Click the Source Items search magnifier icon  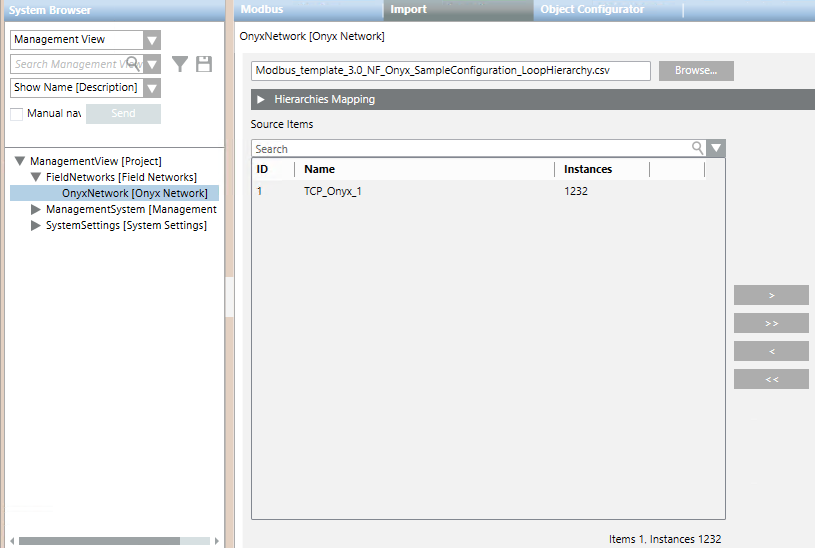tap(698, 148)
